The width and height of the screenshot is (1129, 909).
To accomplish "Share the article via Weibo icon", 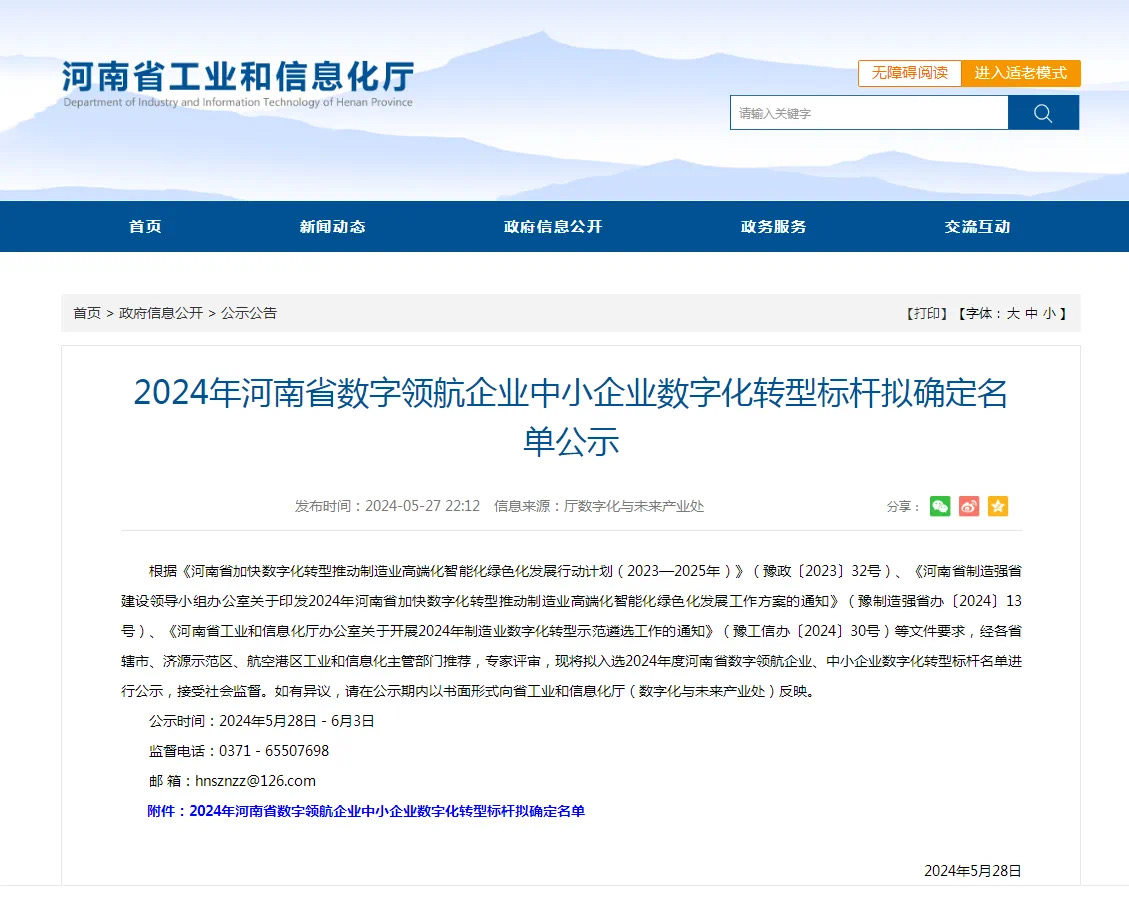I will [969, 506].
